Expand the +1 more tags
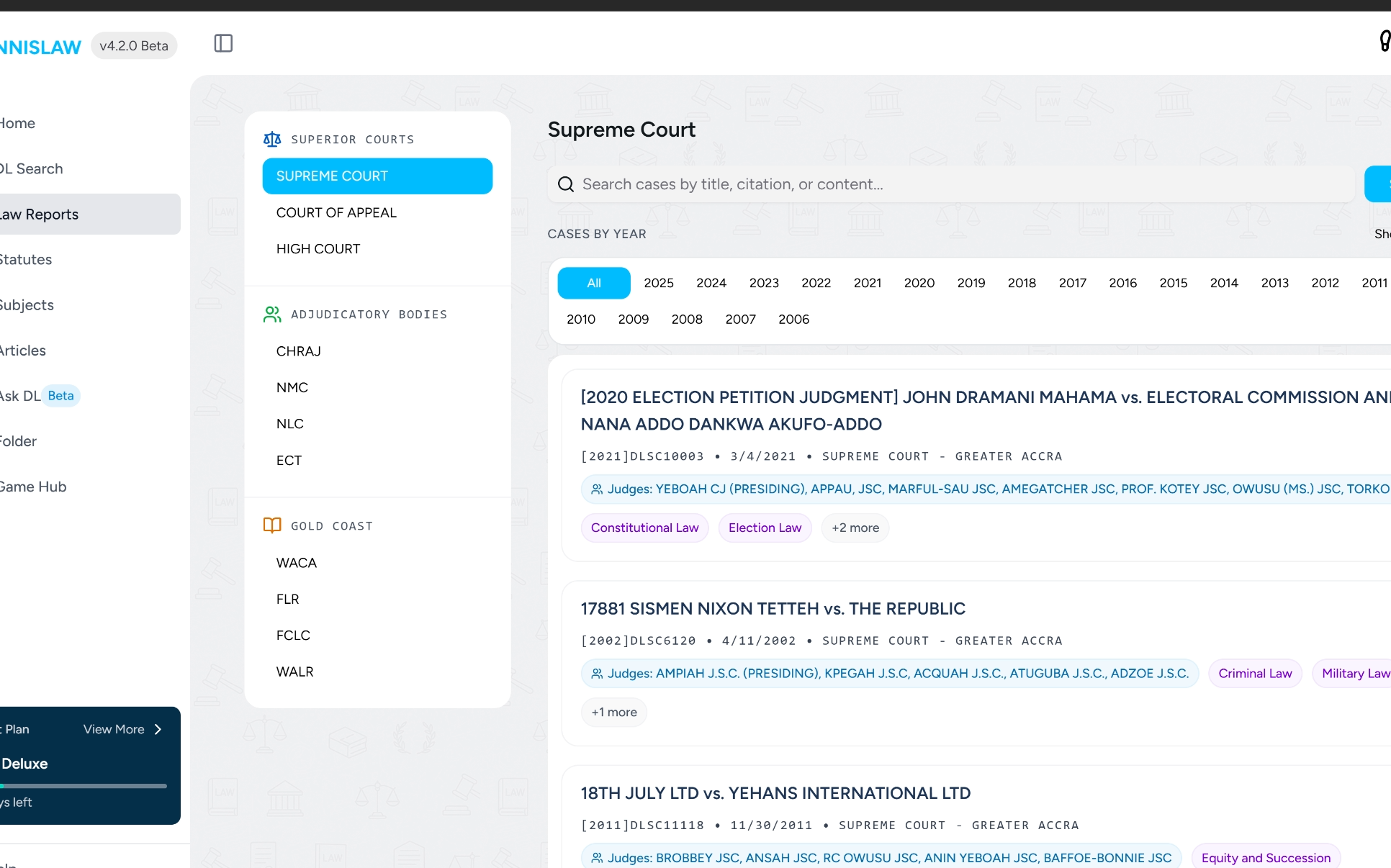 point(613,712)
